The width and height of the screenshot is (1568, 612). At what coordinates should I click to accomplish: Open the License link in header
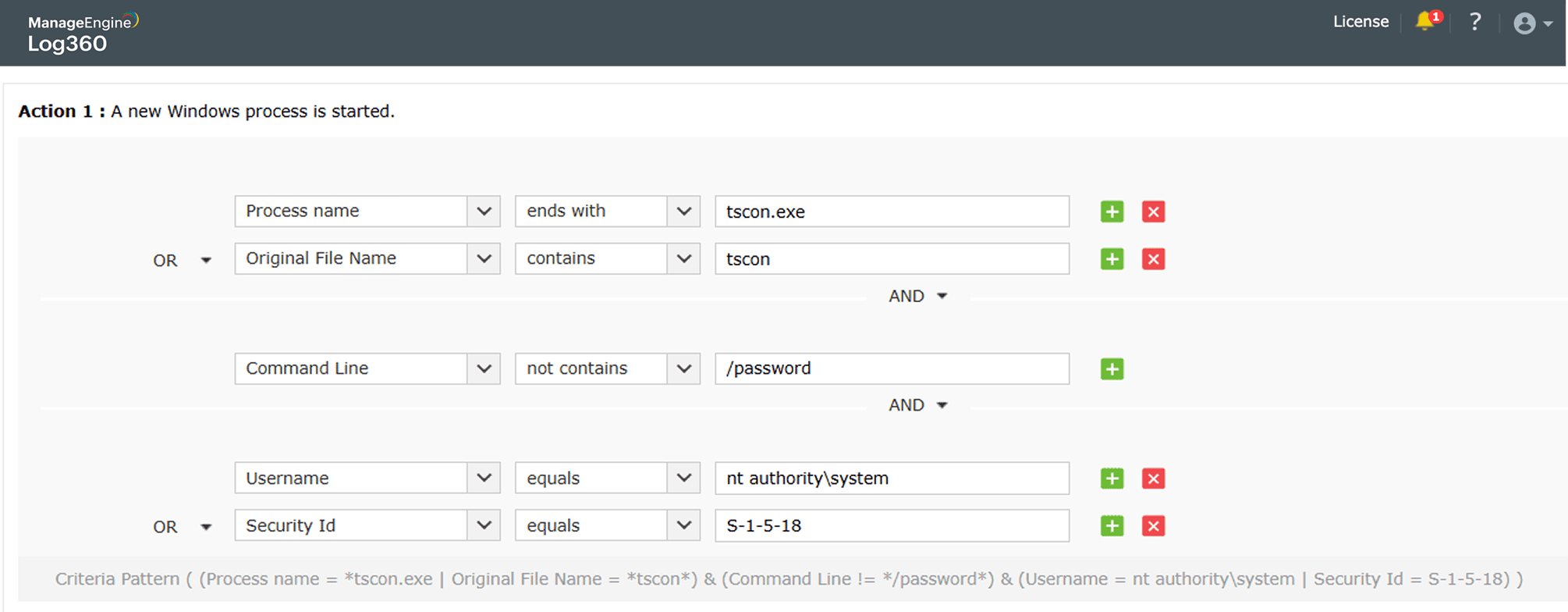(1360, 22)
